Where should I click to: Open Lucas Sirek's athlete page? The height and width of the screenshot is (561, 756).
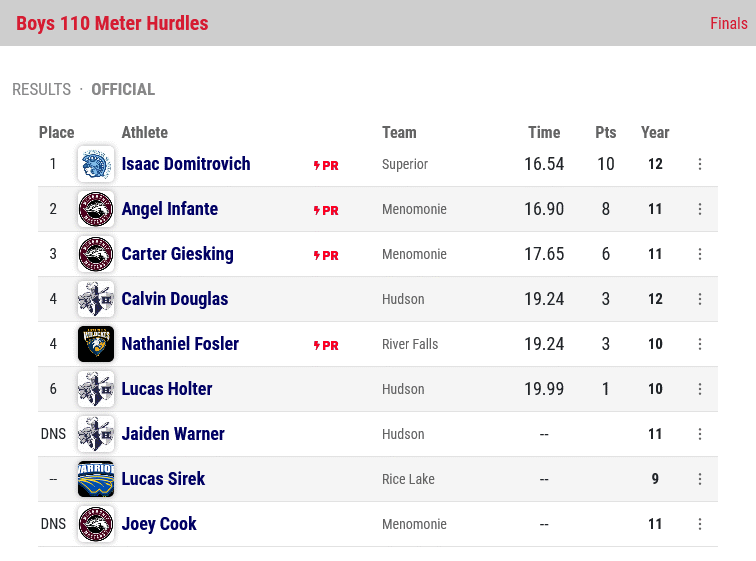coord(163,479)
